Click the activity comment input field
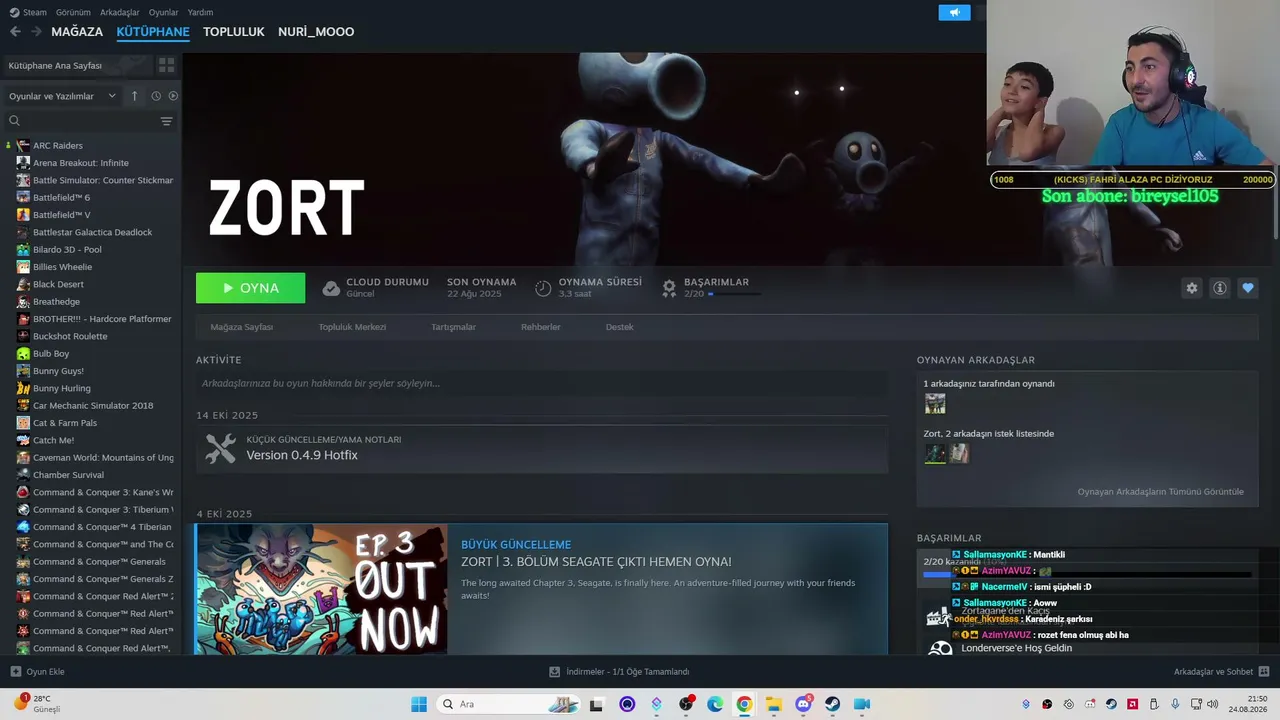The height and width of the screenshot is (720, 1280). point(542,383)
